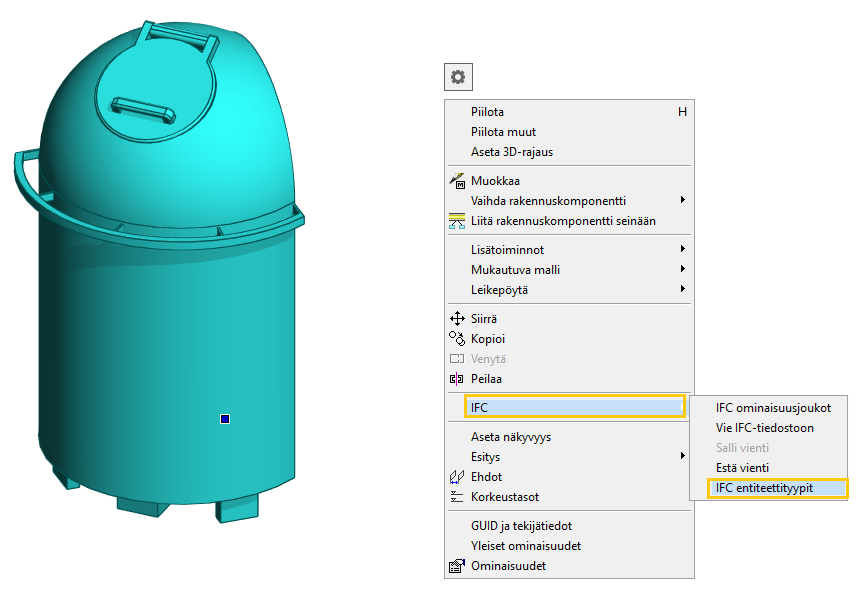Click the Liitä rakennuskomponentti seinään icon
The image size is (864, 598).
point(457,220)
